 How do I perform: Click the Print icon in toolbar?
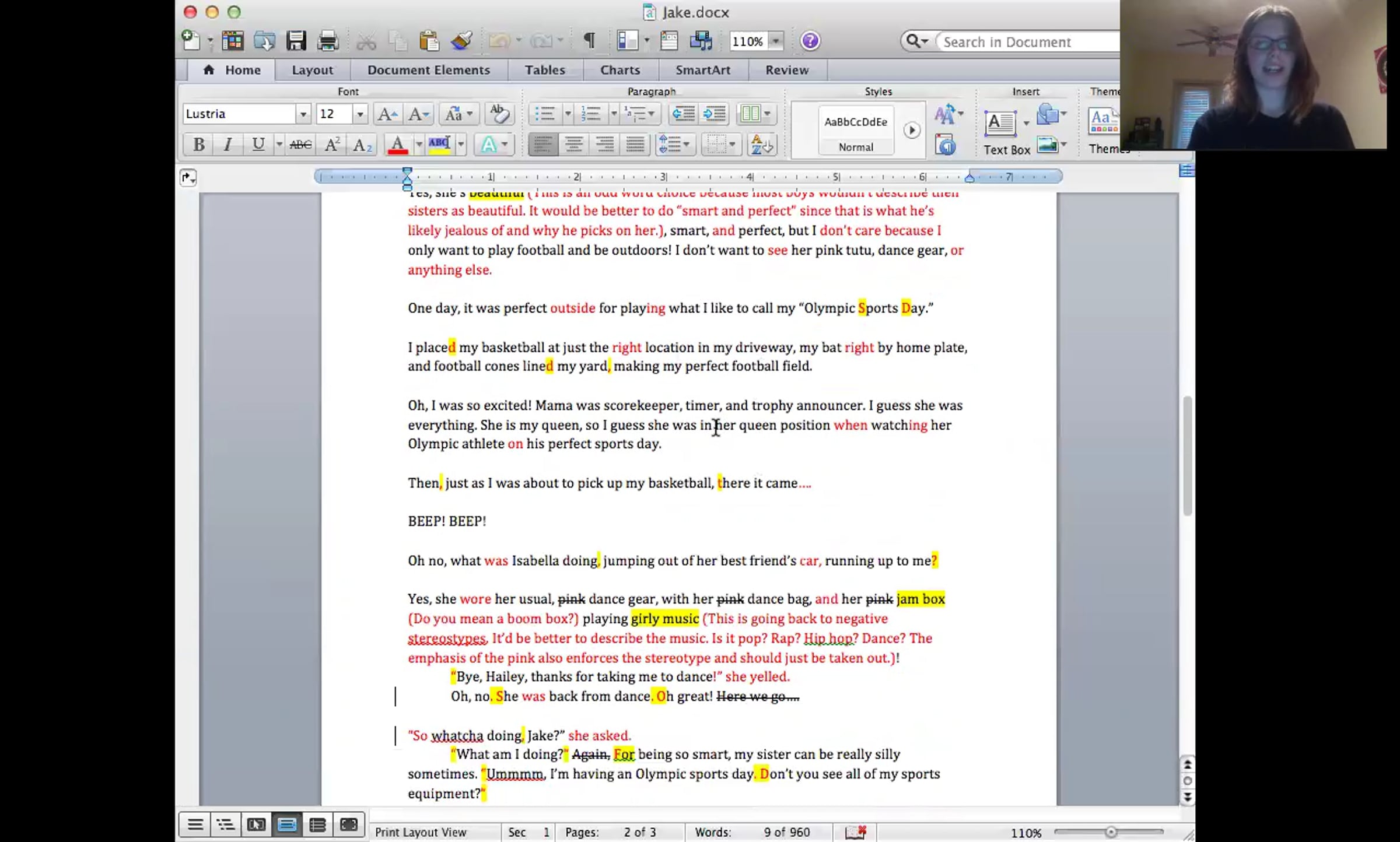[327, 41]
